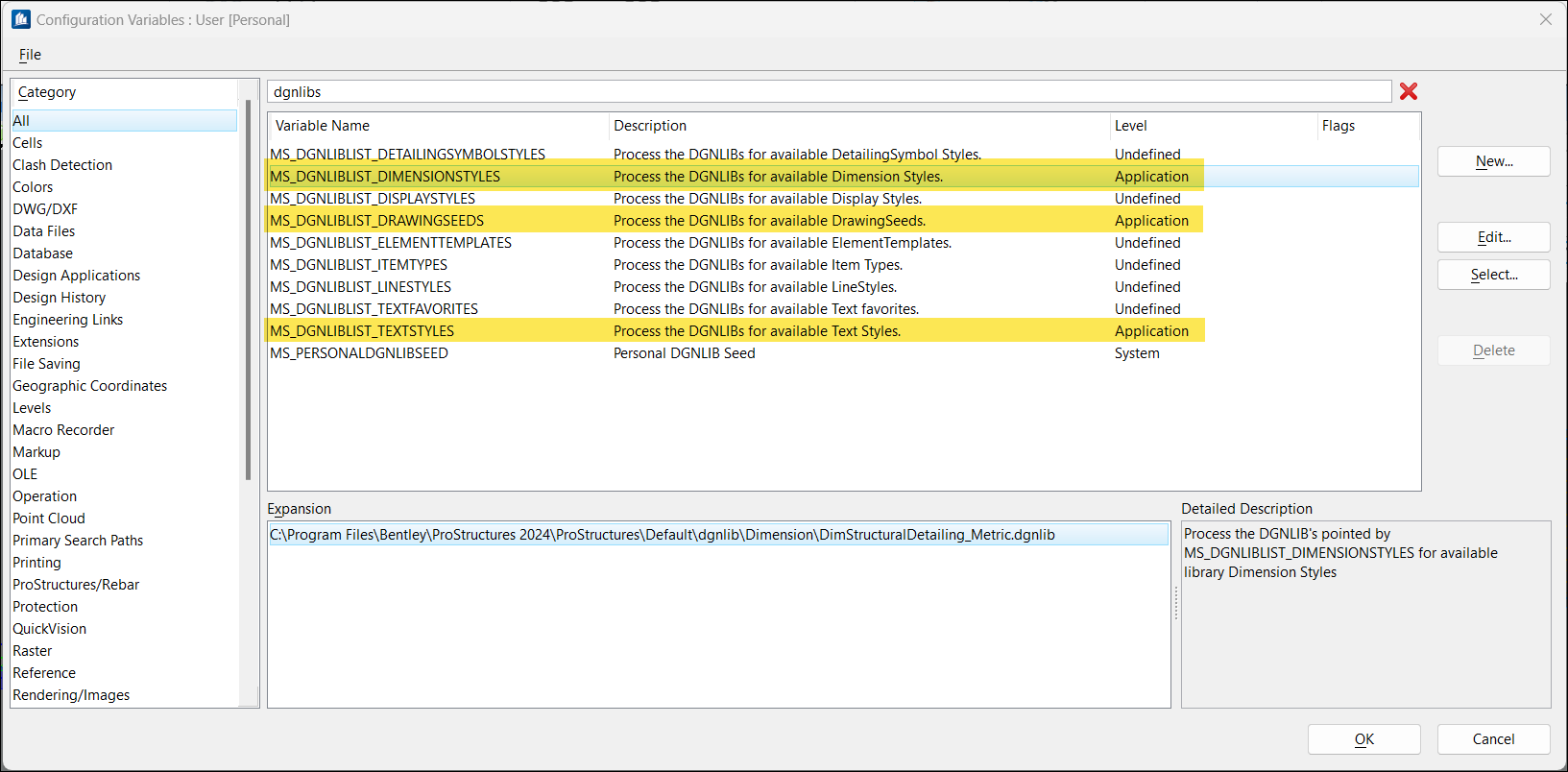
Task: Cancel the configuration dialog
Action: pyautogui.click(x=1493, y=739)
